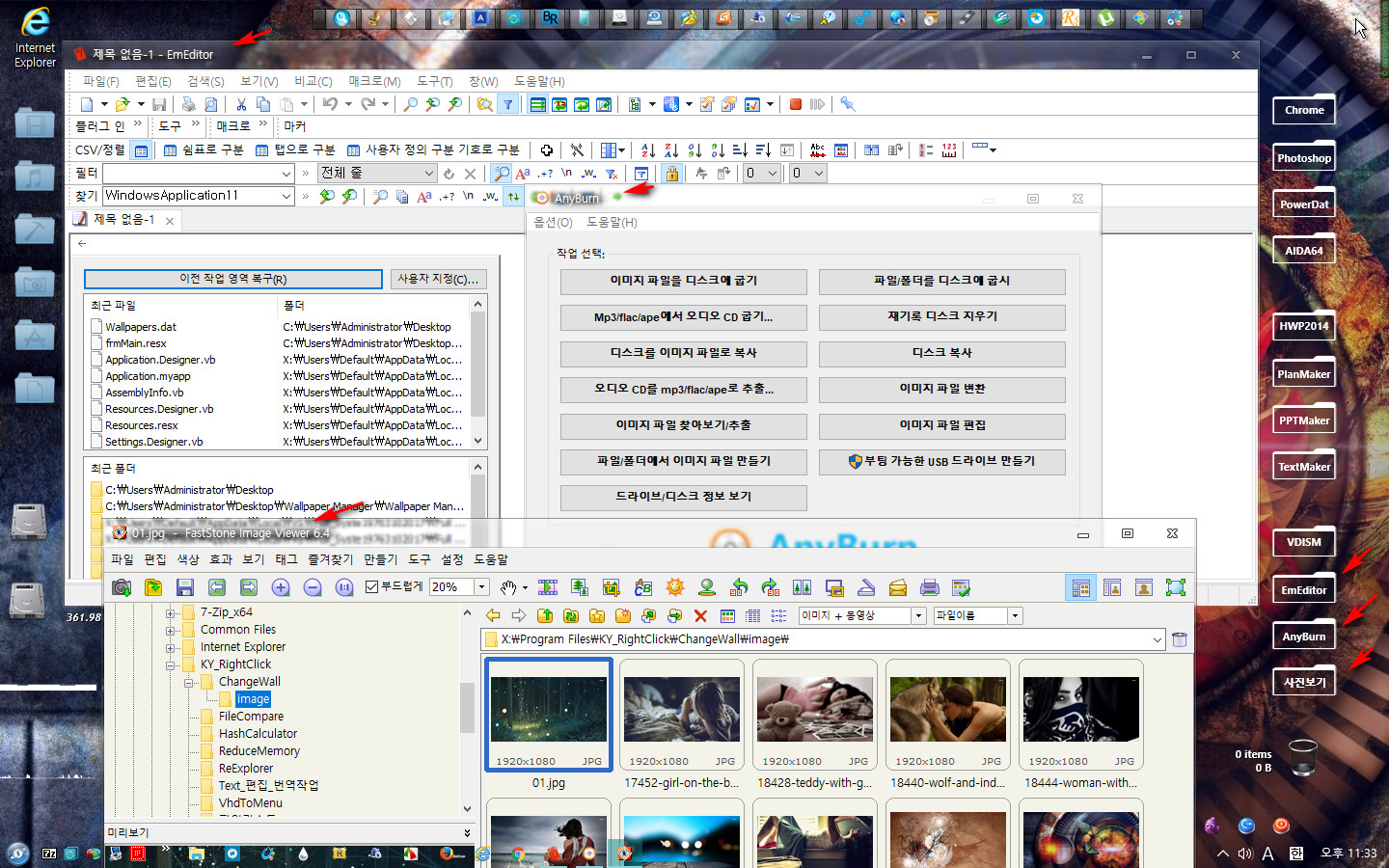Open the 이미지 + 동영상 filter dropdown

[918, 615]
